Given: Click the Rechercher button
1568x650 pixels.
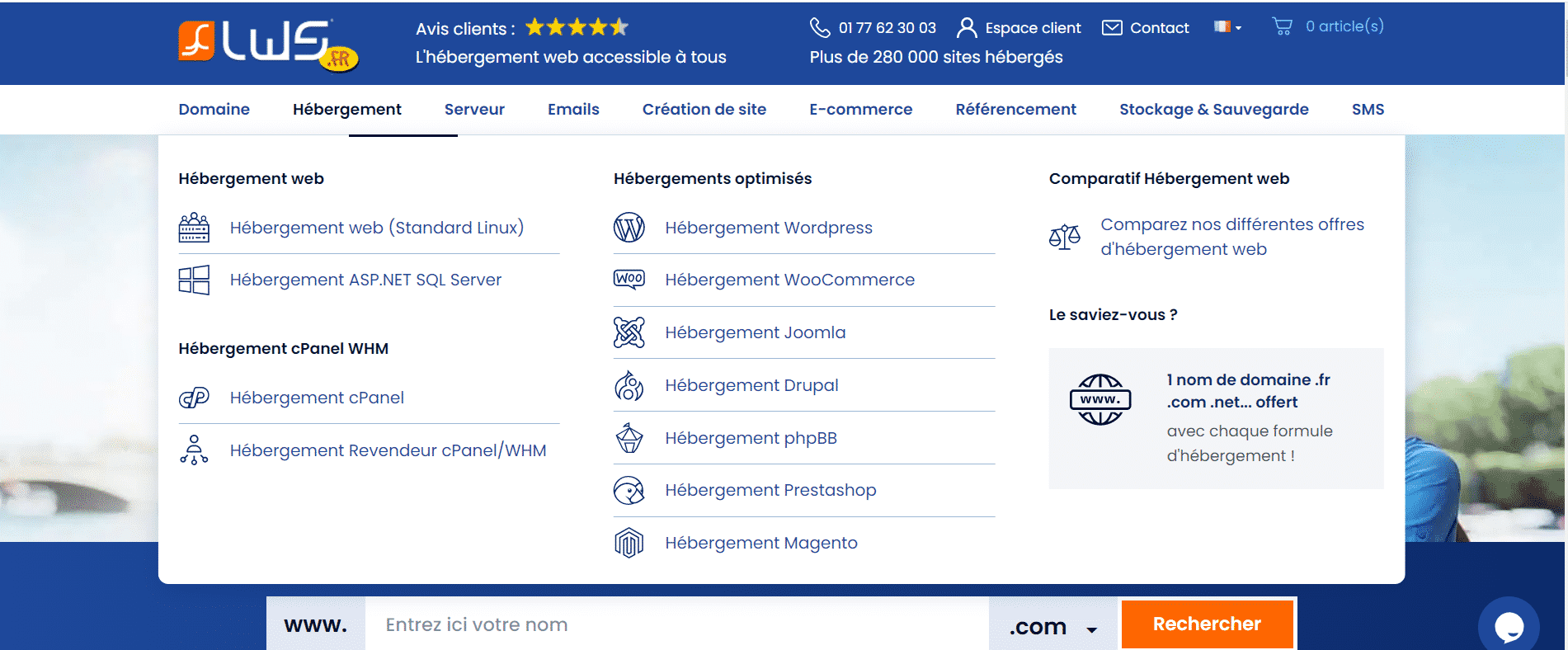Looking at the screenshot, I should point(1207,624).
